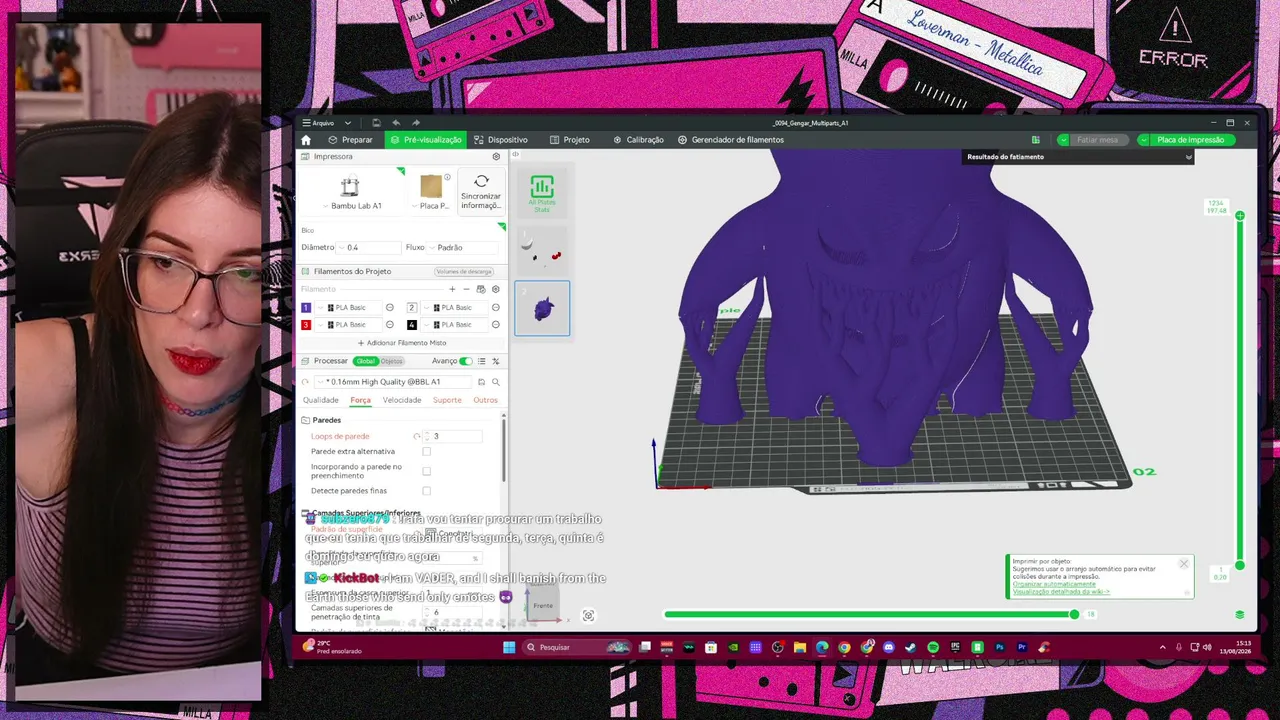Show info icon beside the Placa plate
Screen dimensions: 1280x720
[447, 178]
